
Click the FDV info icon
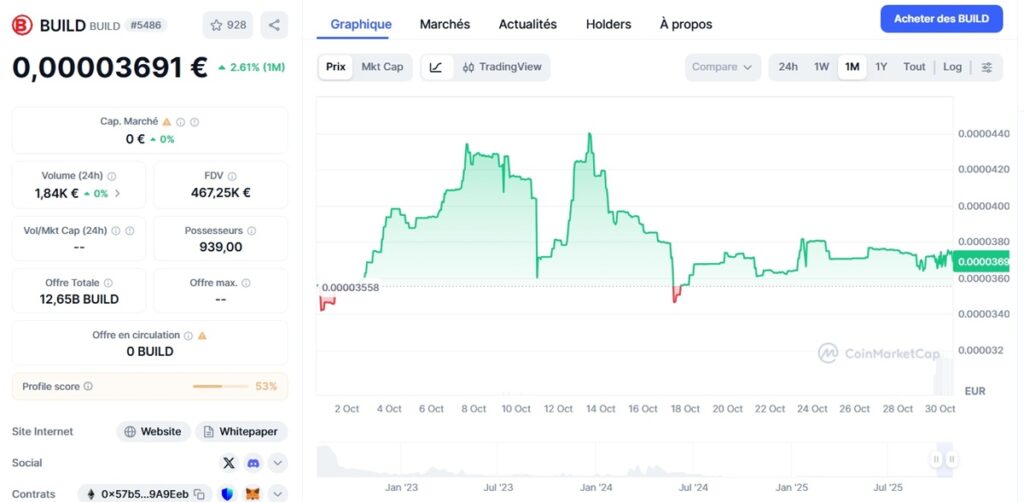(x=232, y=176)
